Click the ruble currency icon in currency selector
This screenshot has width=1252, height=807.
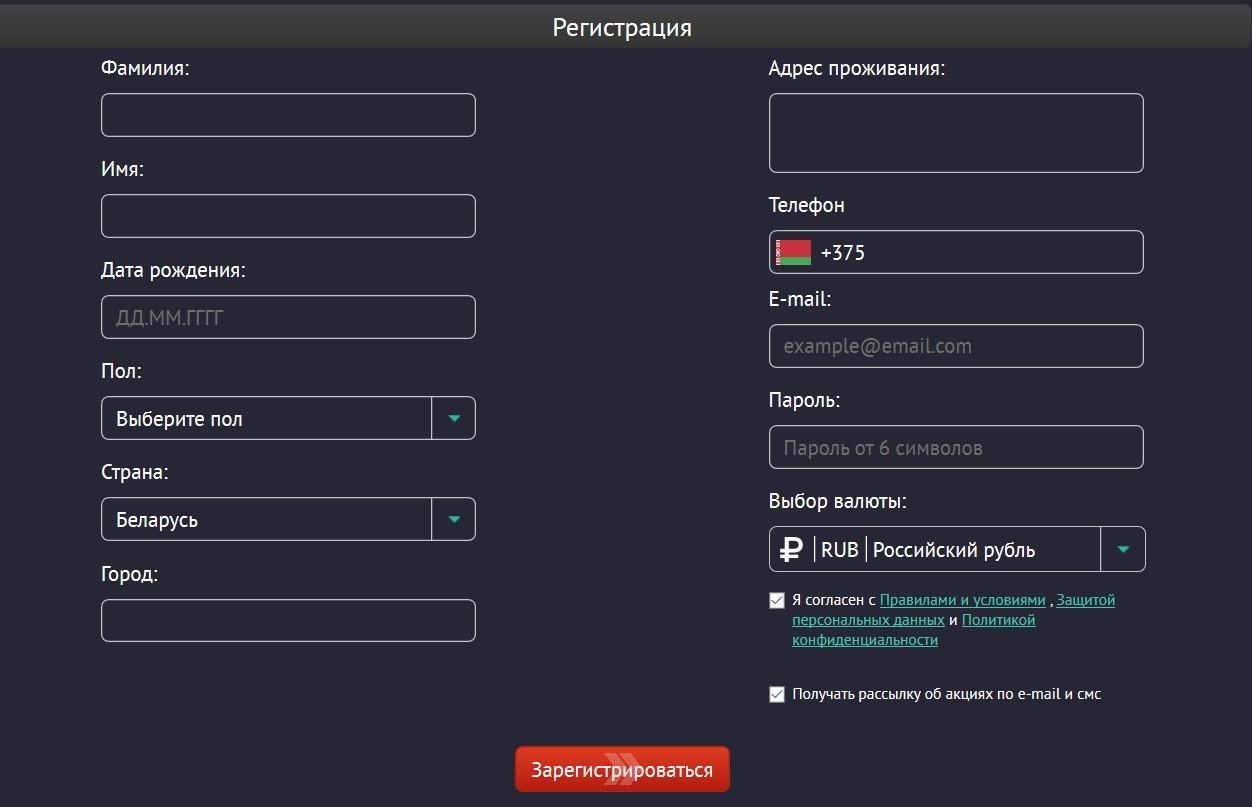click(791, 549)
